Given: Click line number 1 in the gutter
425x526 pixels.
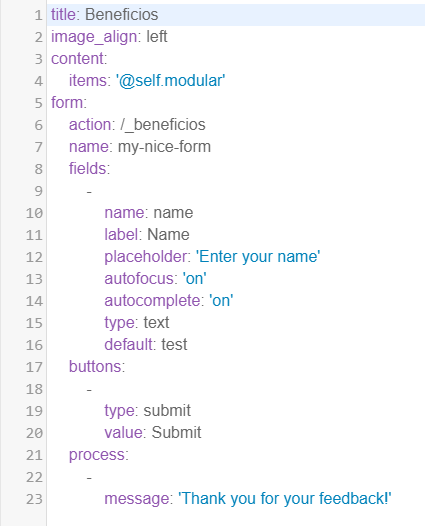Looking at the screenshot, I should click(x=38, y=15).
